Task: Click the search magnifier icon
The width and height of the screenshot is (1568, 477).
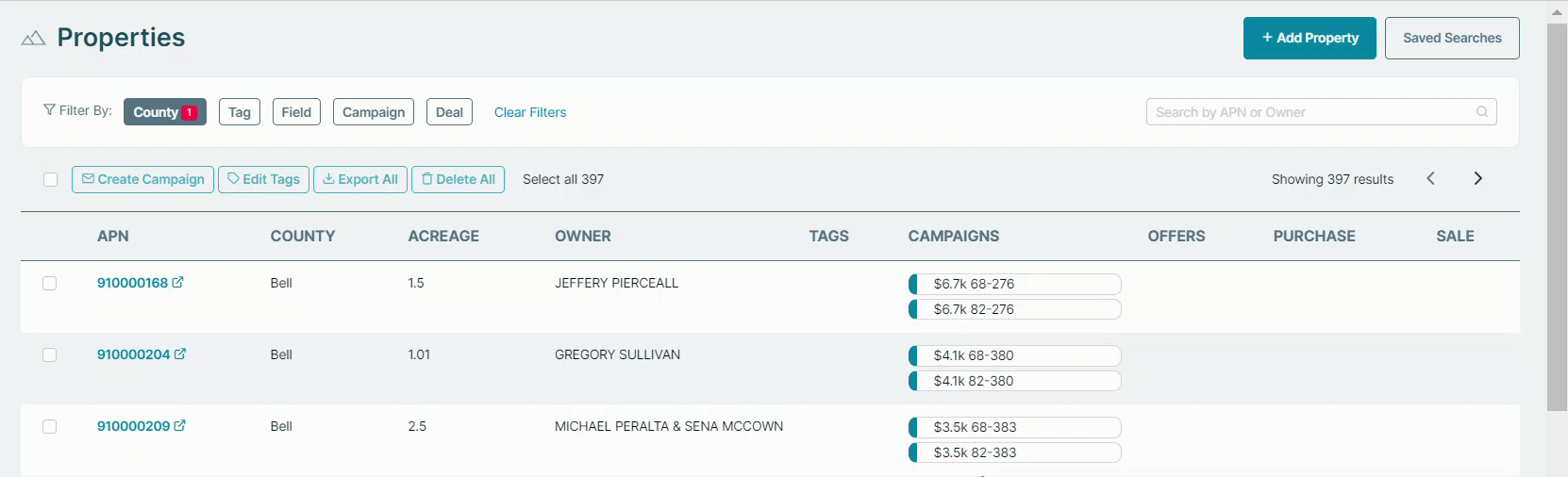Action: 1482,111
